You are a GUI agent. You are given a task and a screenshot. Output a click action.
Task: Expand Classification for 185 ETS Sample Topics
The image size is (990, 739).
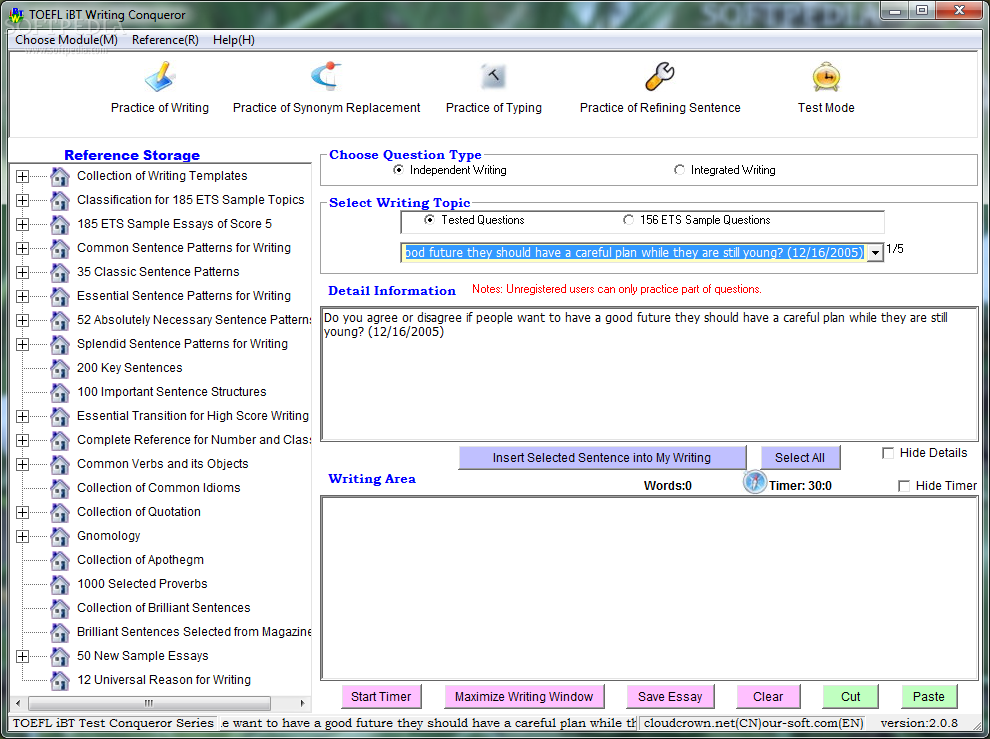pyautogui.click(x=22, y=200)
